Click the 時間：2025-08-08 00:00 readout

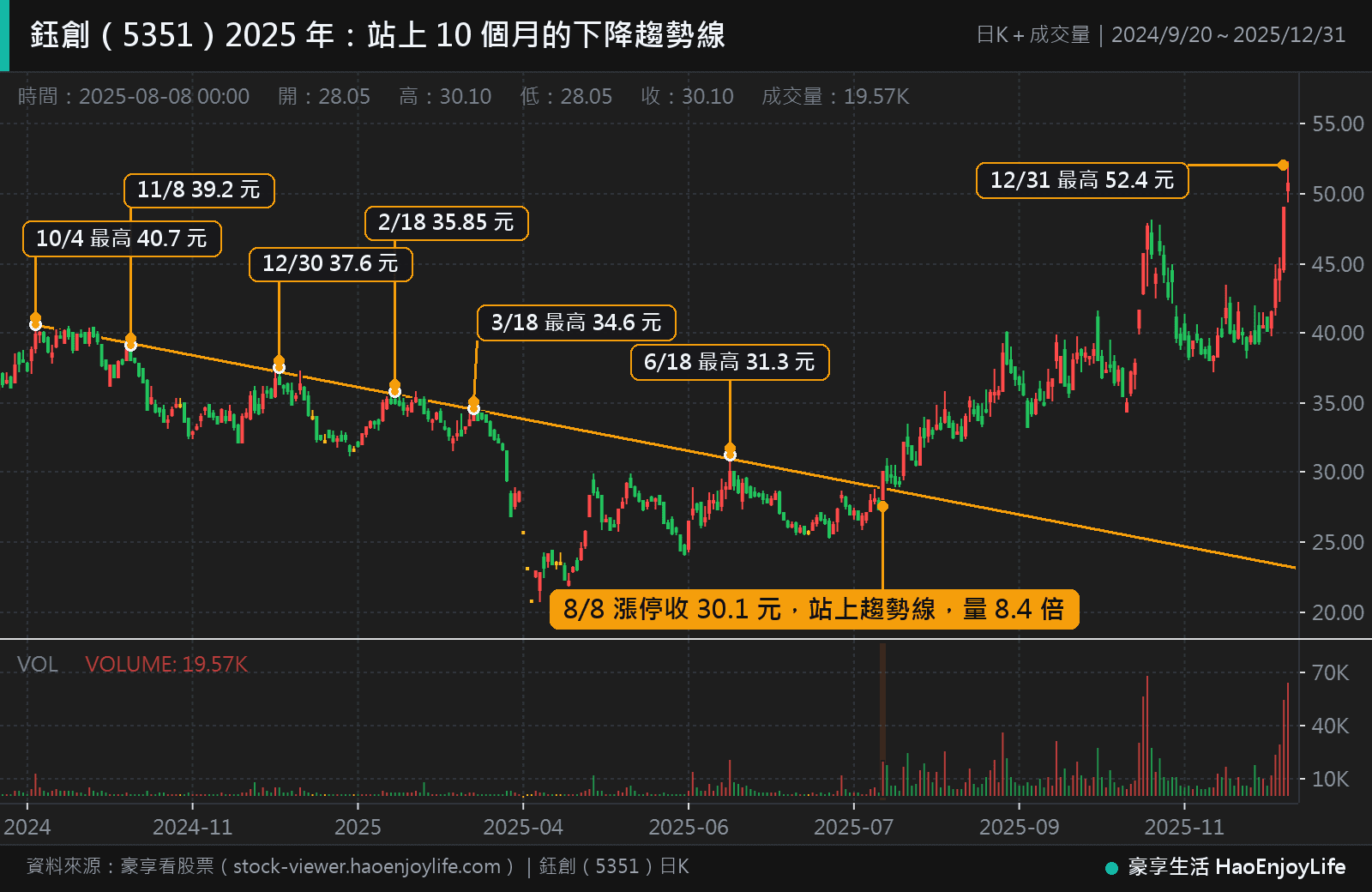pos(134,96)
